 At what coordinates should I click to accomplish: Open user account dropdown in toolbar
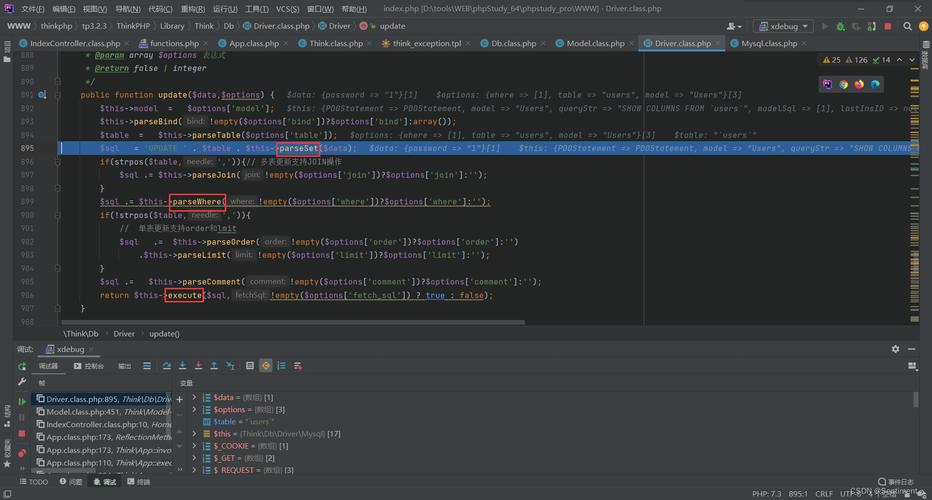tap(734, 26)
